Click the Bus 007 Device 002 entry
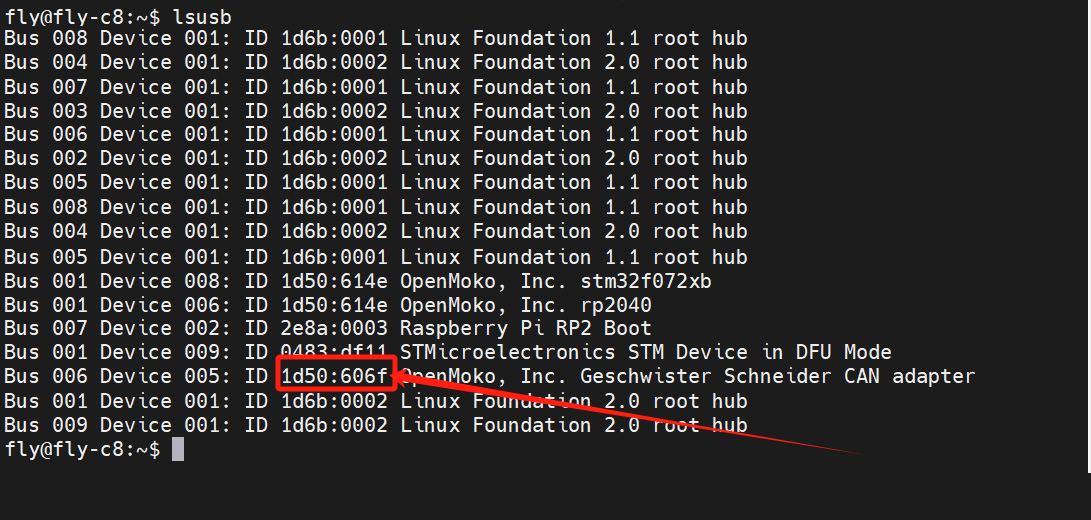 click(x=117, y=328)
